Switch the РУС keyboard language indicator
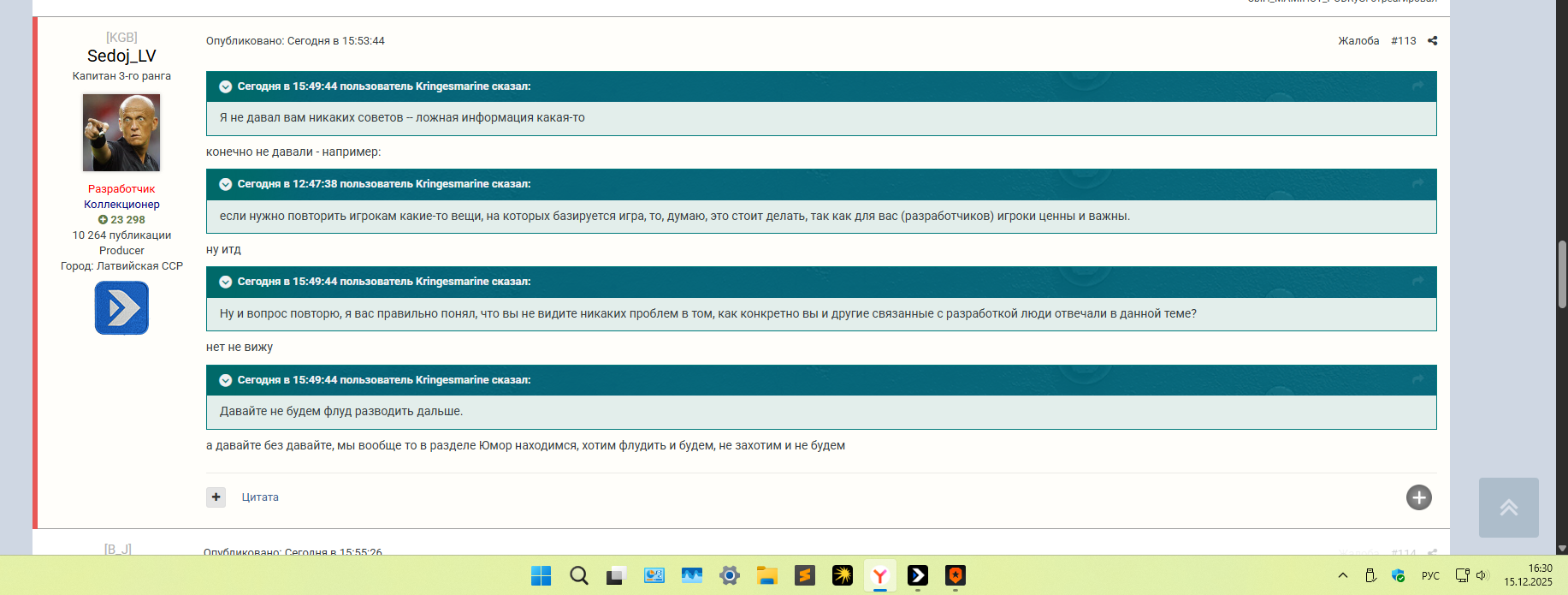 (x=1430, y=576)
